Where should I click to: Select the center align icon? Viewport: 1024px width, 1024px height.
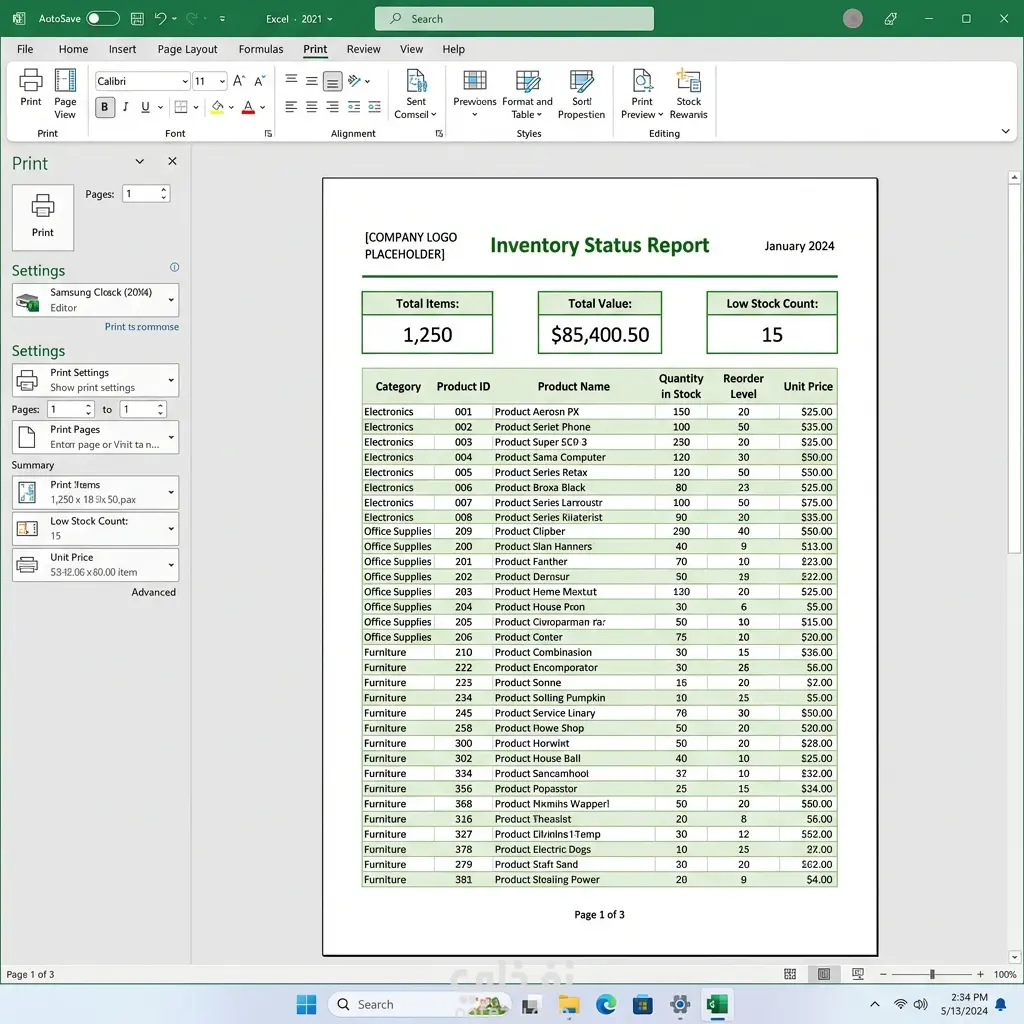(312, 108)
